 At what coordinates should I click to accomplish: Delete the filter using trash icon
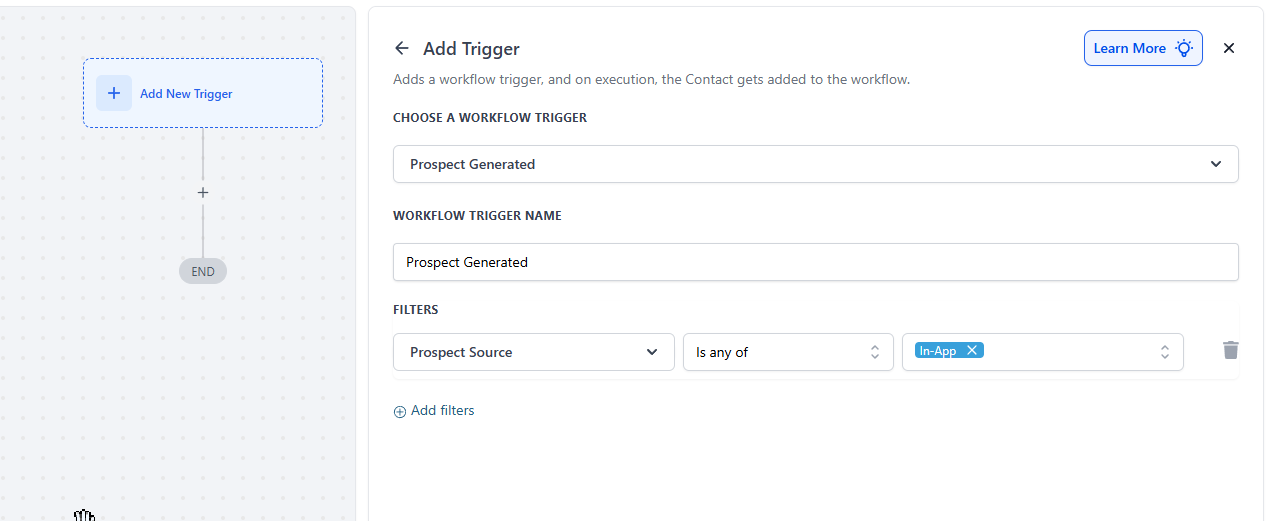click(x=1230, y=350)
